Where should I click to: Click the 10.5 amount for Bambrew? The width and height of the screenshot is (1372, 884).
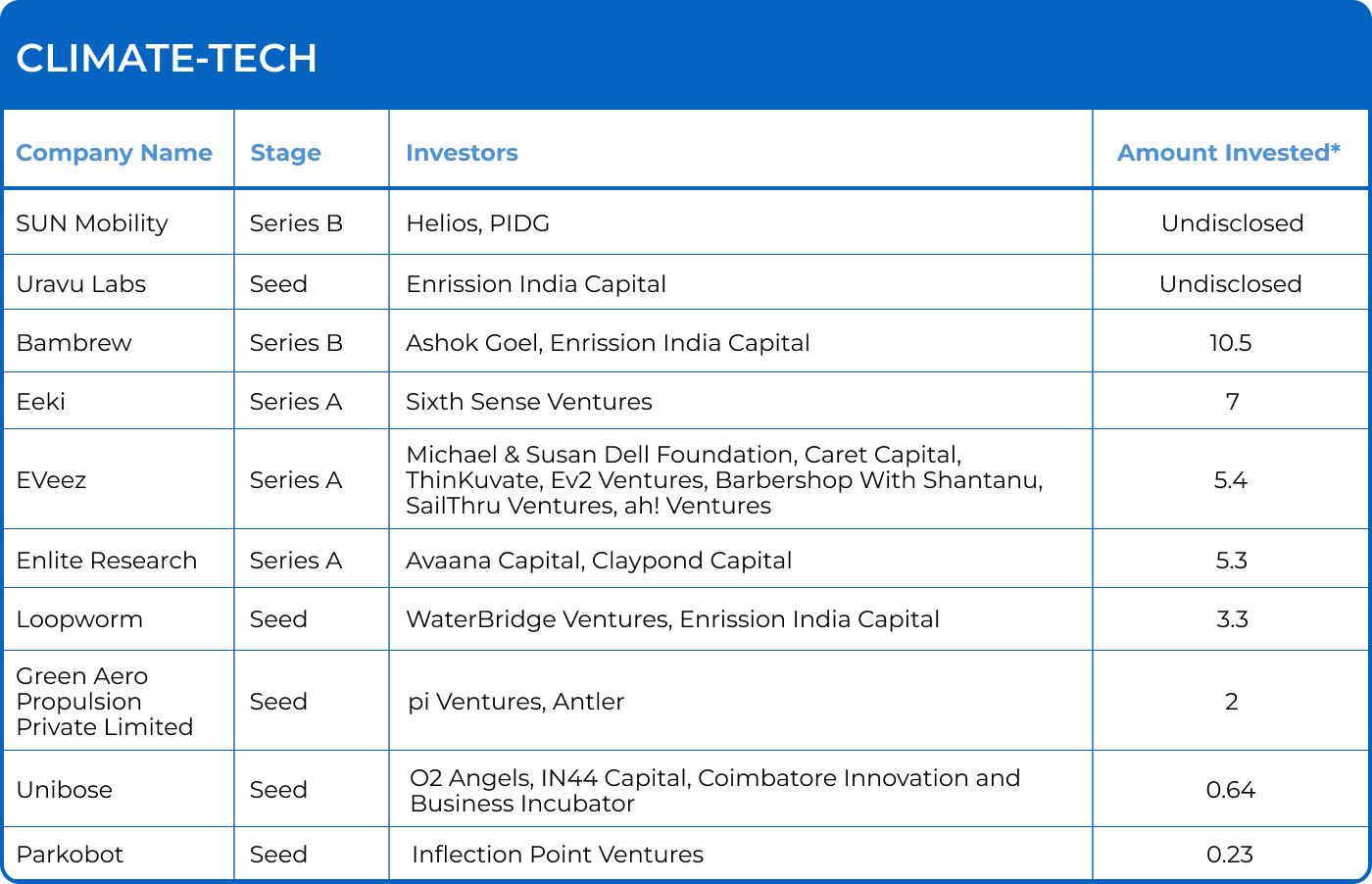point(1231,343)
